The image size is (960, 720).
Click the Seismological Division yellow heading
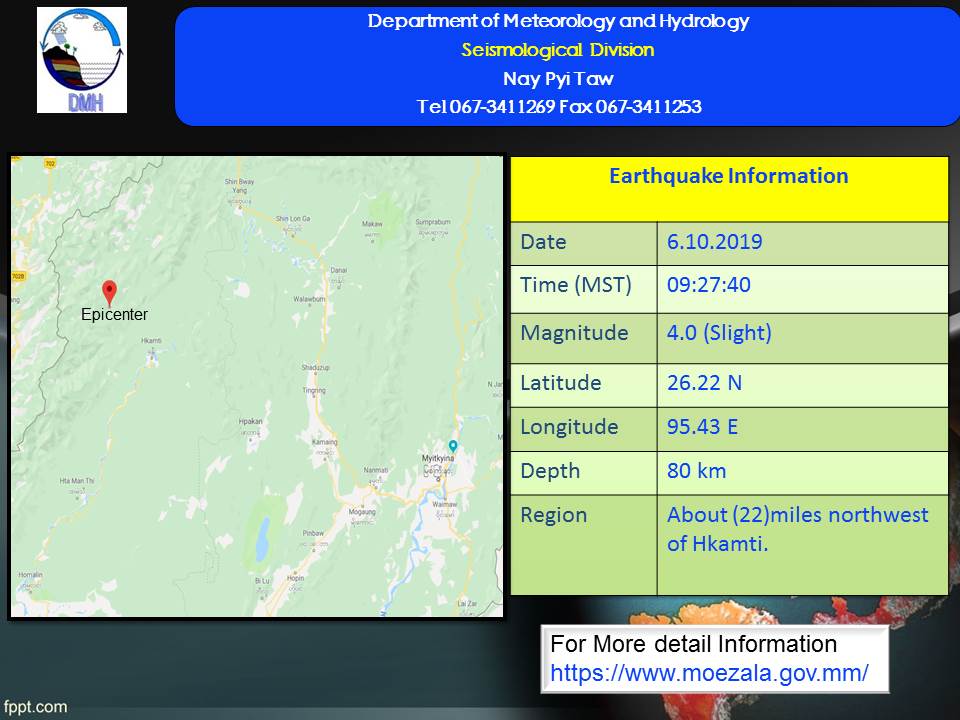(x=557, y=50)
